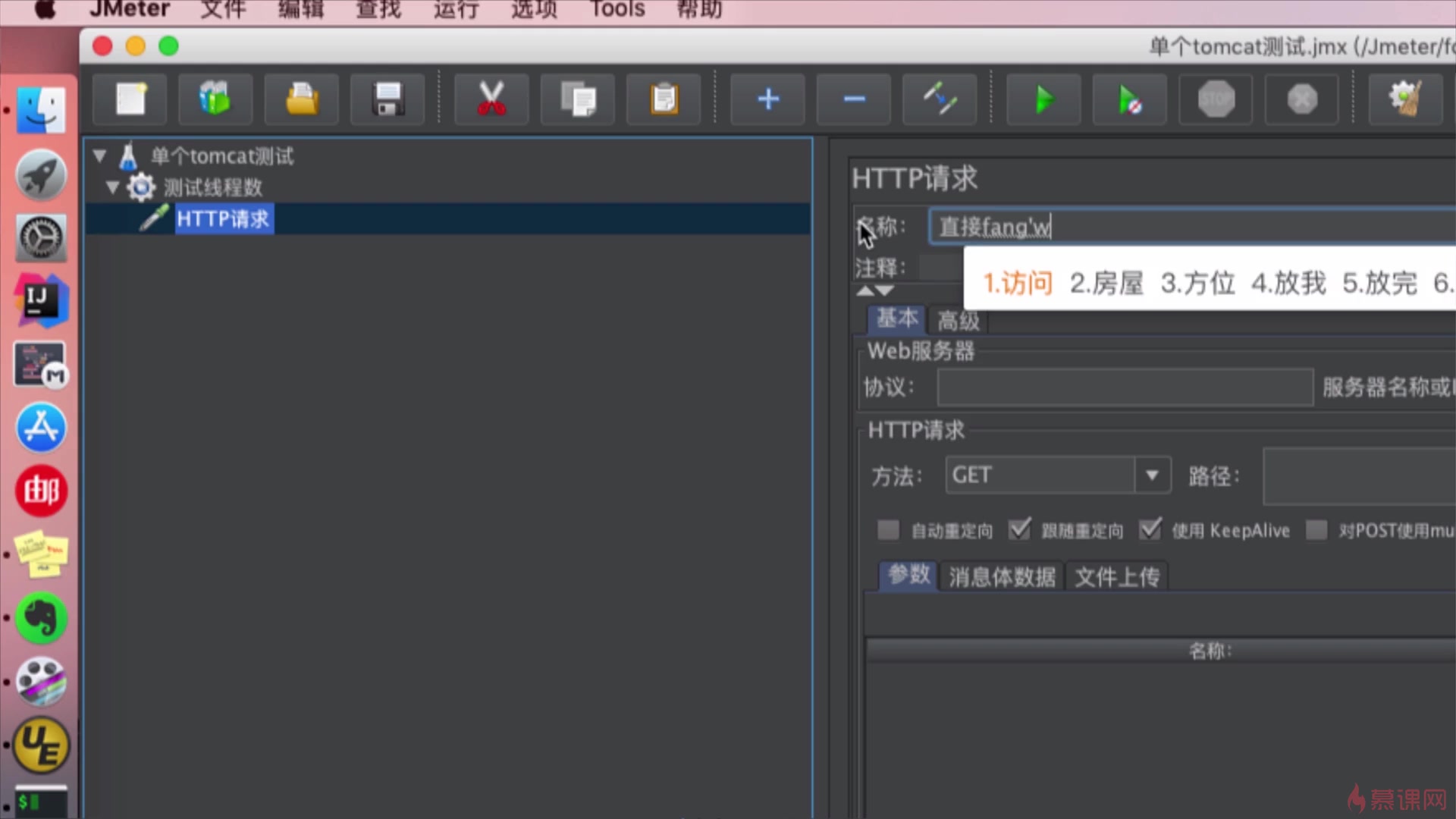1456x819 pixels.
Task: Uncheck the 跟随重定向 checkbox
Action: [1020, 529]
